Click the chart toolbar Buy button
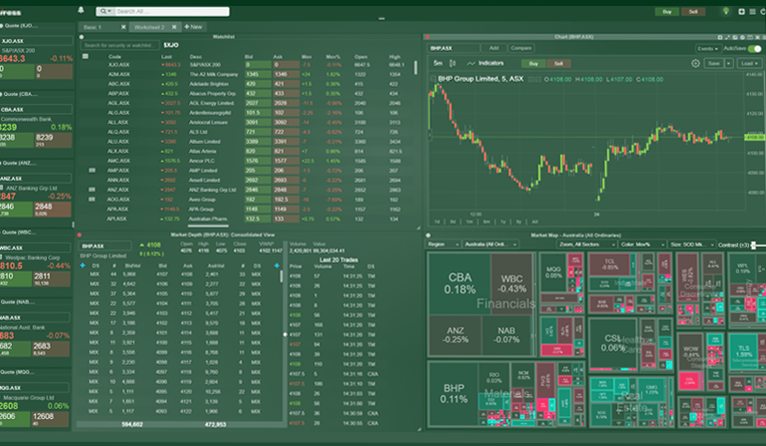 (x=533, y=64)
